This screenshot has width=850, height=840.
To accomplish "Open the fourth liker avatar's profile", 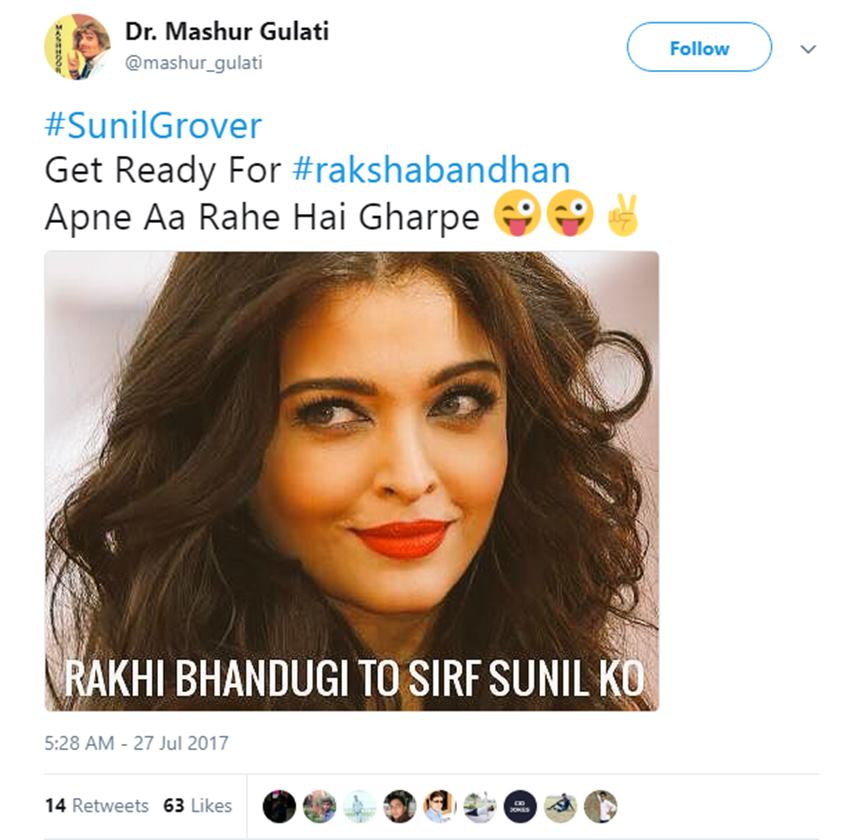I will (x=400, y=806).
